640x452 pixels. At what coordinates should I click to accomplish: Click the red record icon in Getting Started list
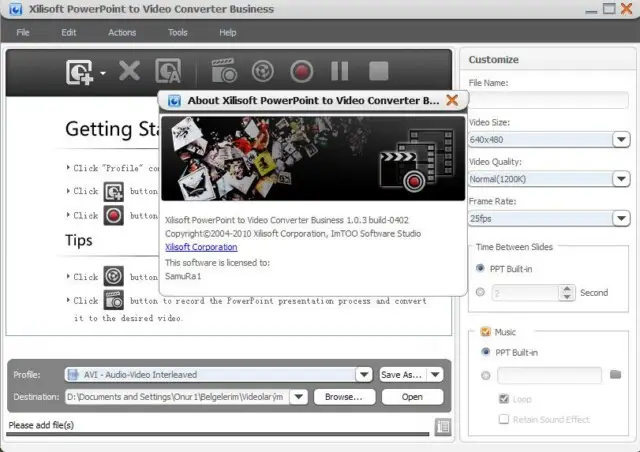[113, 216]
